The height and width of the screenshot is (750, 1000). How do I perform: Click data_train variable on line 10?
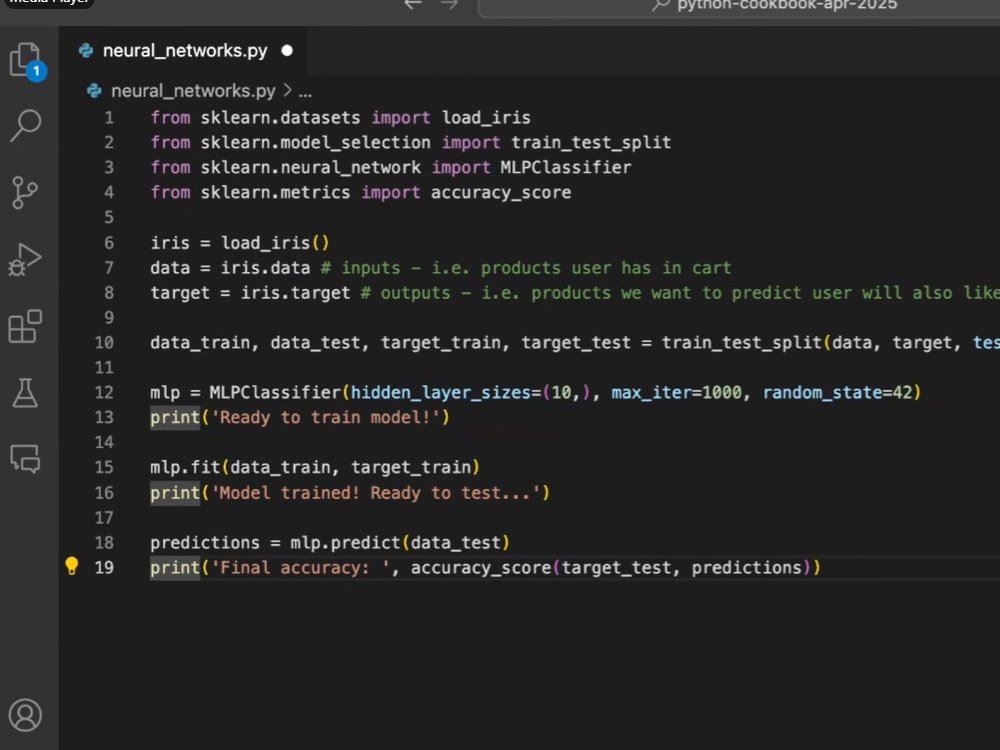pos(200,343)
